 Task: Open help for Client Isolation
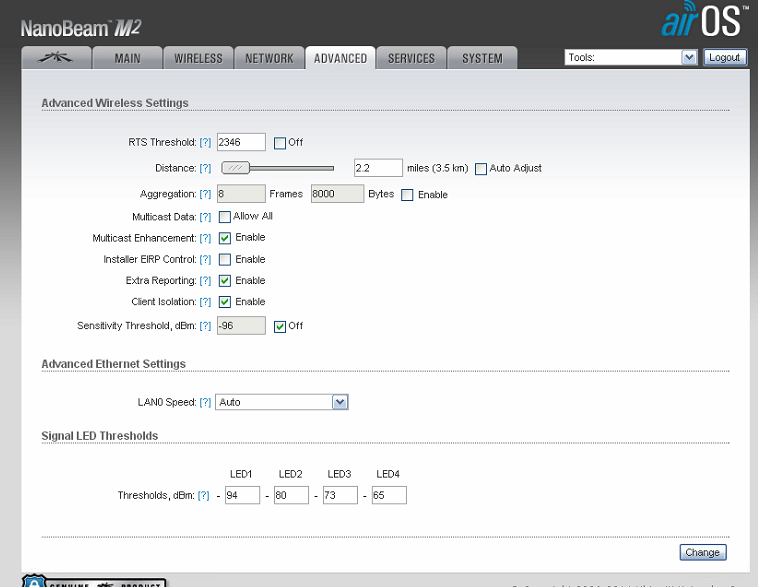205,302
